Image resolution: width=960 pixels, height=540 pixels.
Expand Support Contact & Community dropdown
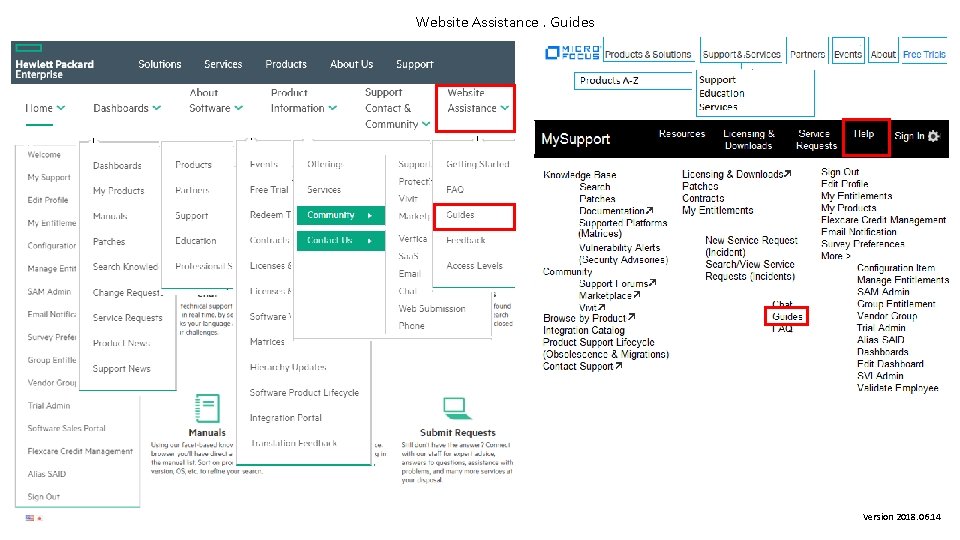coord(397,108)
